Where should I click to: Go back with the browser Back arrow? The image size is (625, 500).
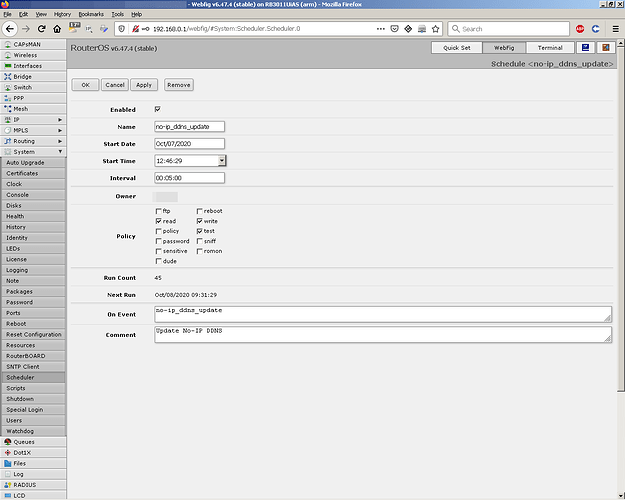pyautogui.click(x=10, y=29)
